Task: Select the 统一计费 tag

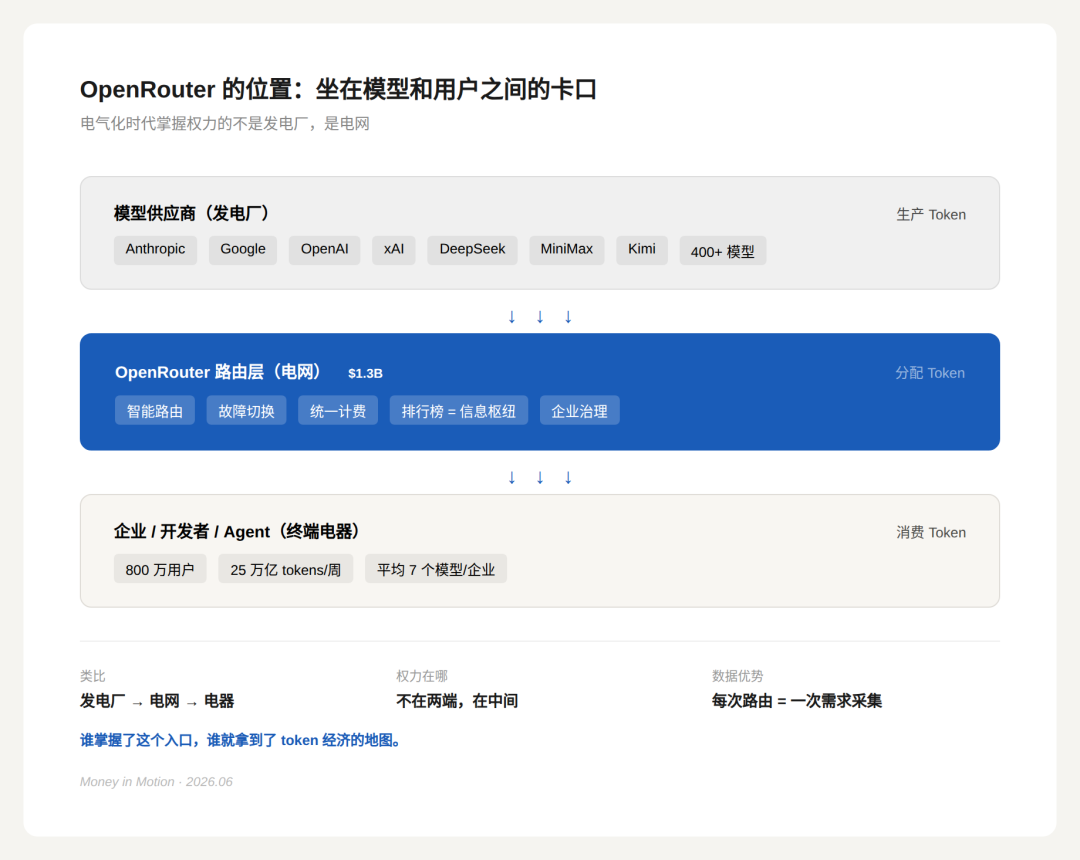Action: (x=338, y=411)
